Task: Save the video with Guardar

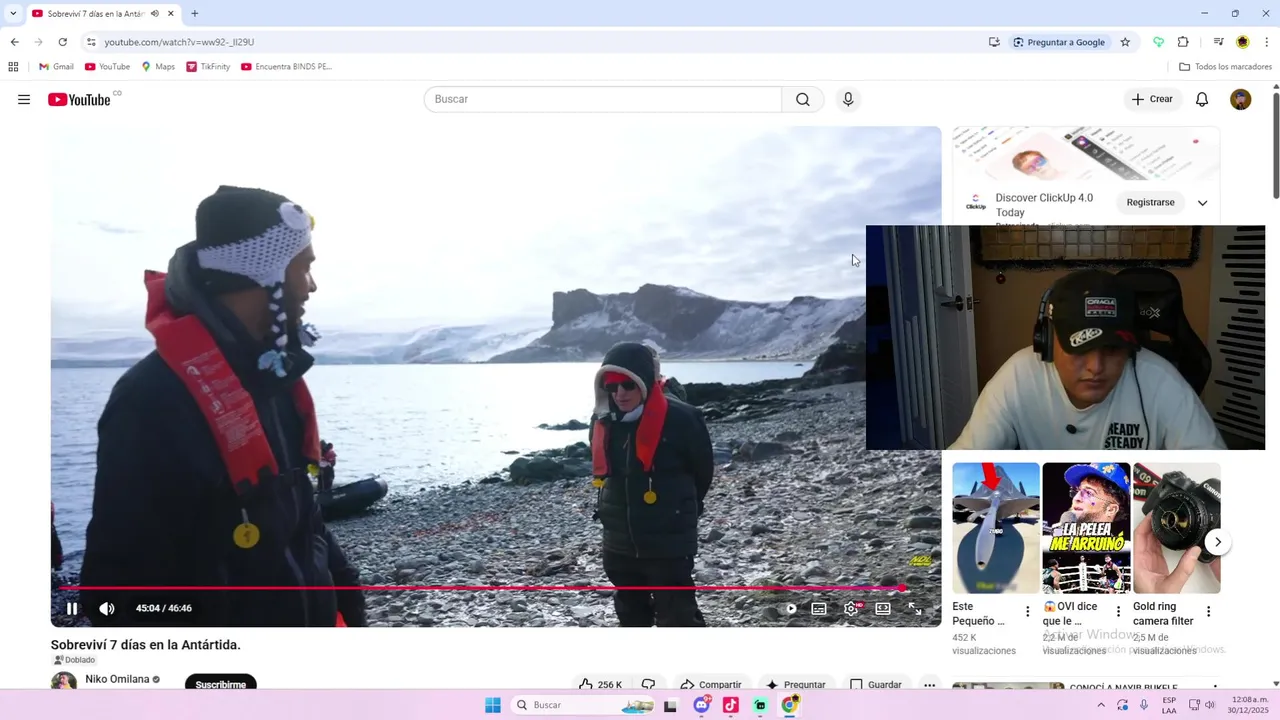Action: [876, 685]
